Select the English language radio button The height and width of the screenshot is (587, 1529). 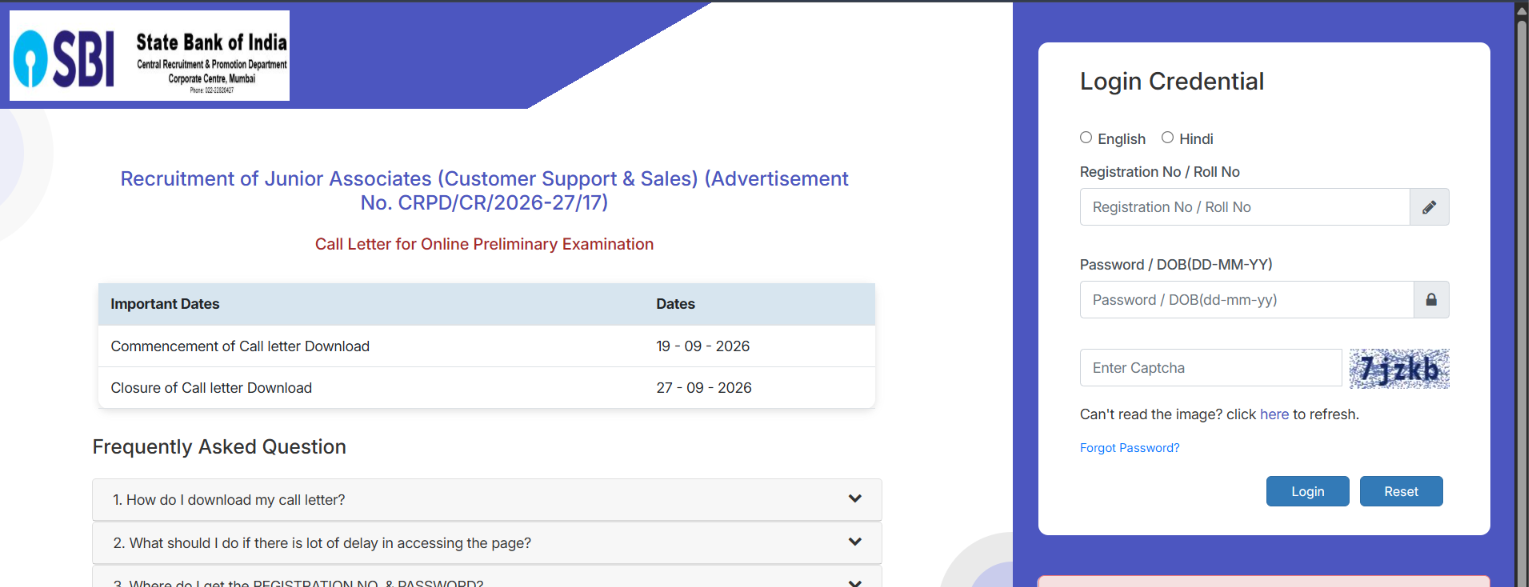(x=1086, y=138)
